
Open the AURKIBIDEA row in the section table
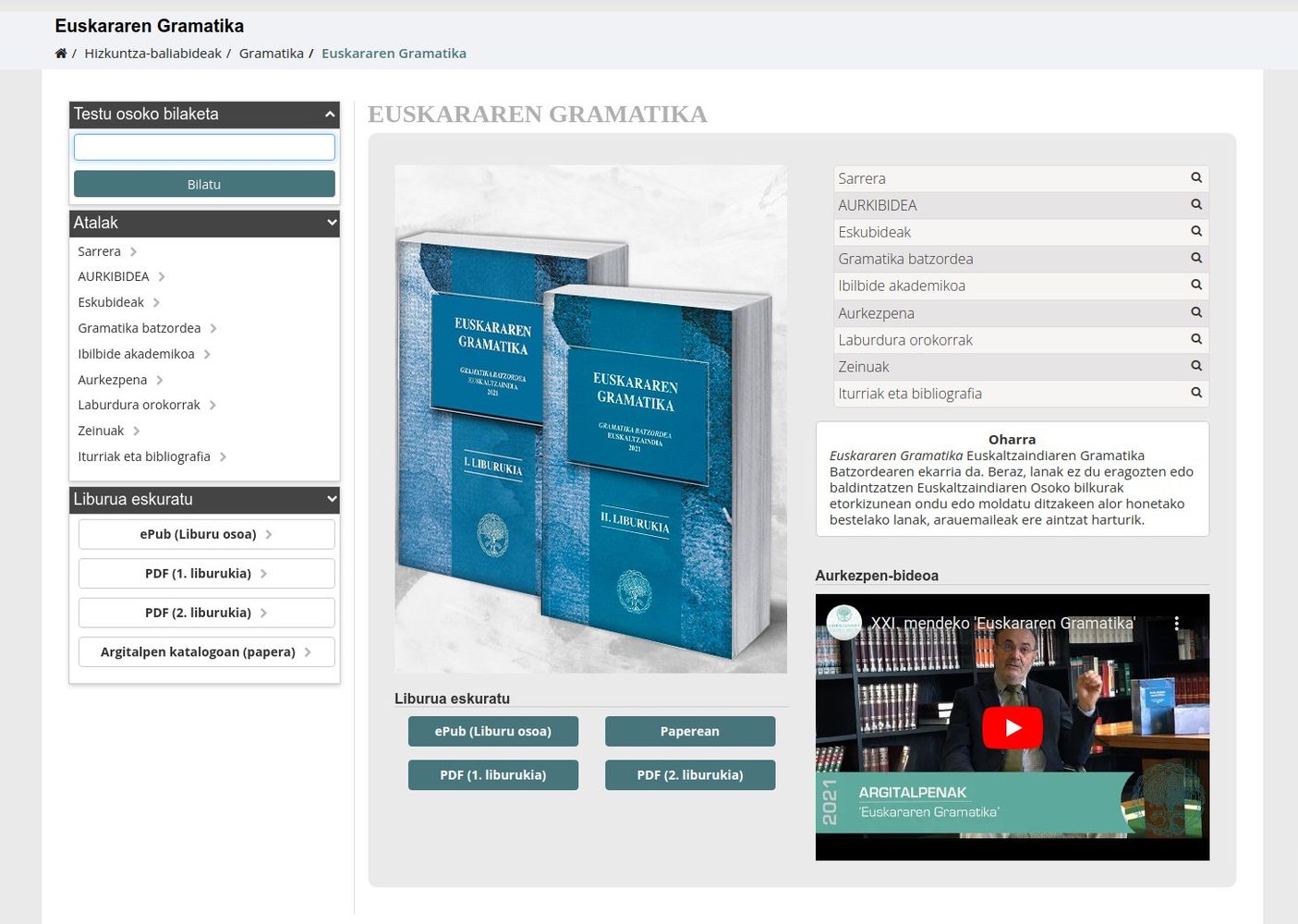tap(1021, 205)
